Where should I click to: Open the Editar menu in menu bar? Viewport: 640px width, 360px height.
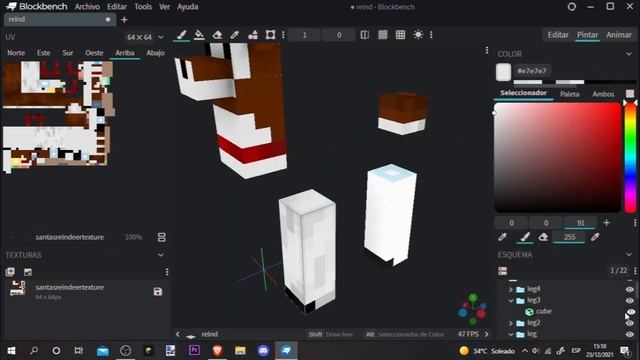(x=117, y=7)
